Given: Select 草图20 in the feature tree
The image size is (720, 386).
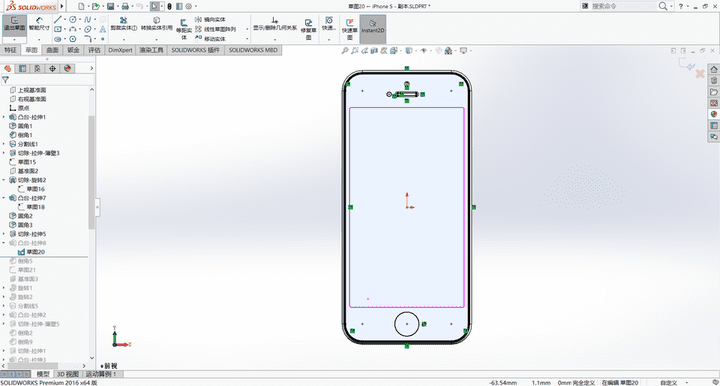Looking at the screenshot, I should pyautogui.click(x=31, y=252).
